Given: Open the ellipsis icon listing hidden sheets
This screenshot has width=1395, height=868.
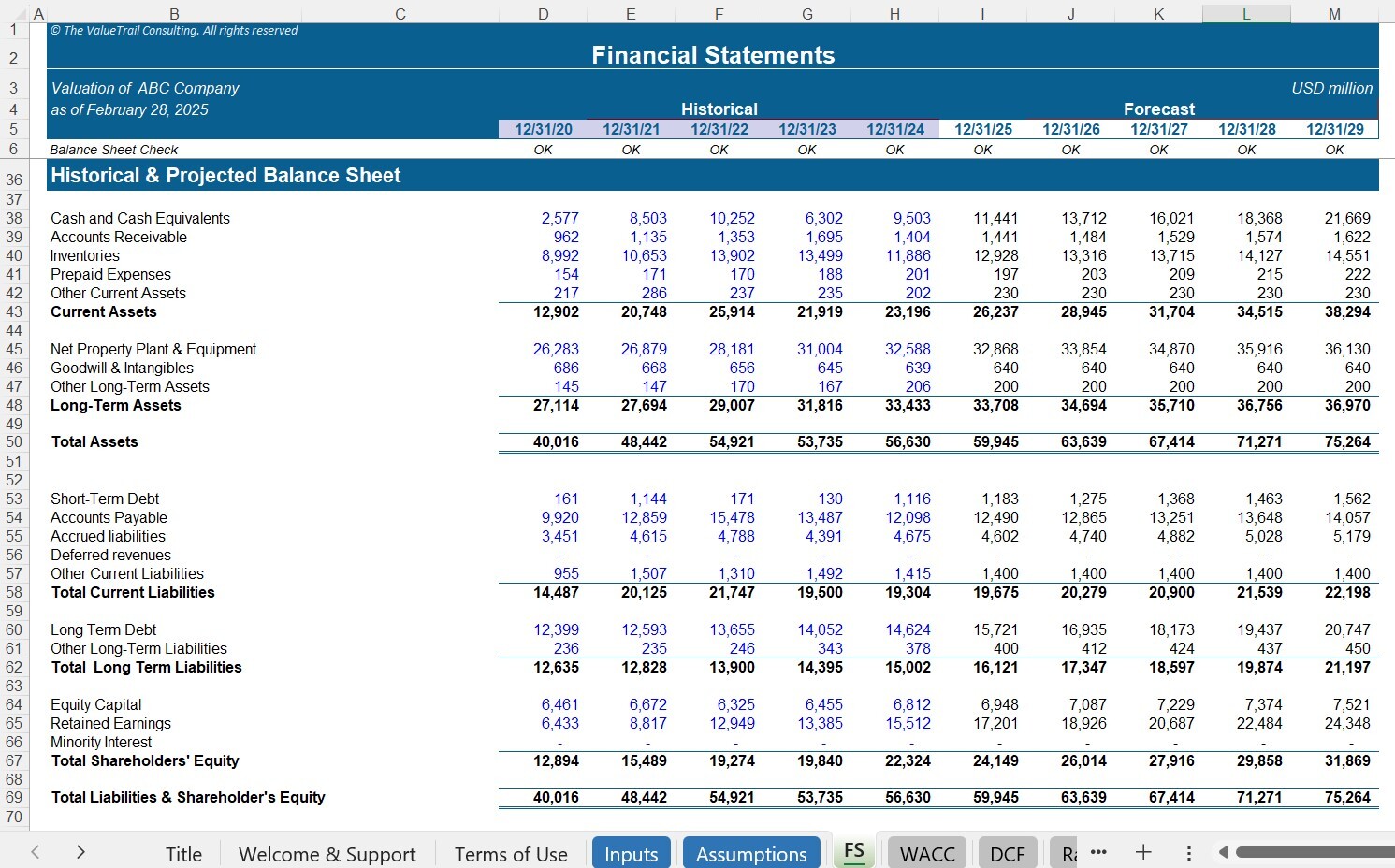Looking at the screenshot, I should (x=1098, y=852).
